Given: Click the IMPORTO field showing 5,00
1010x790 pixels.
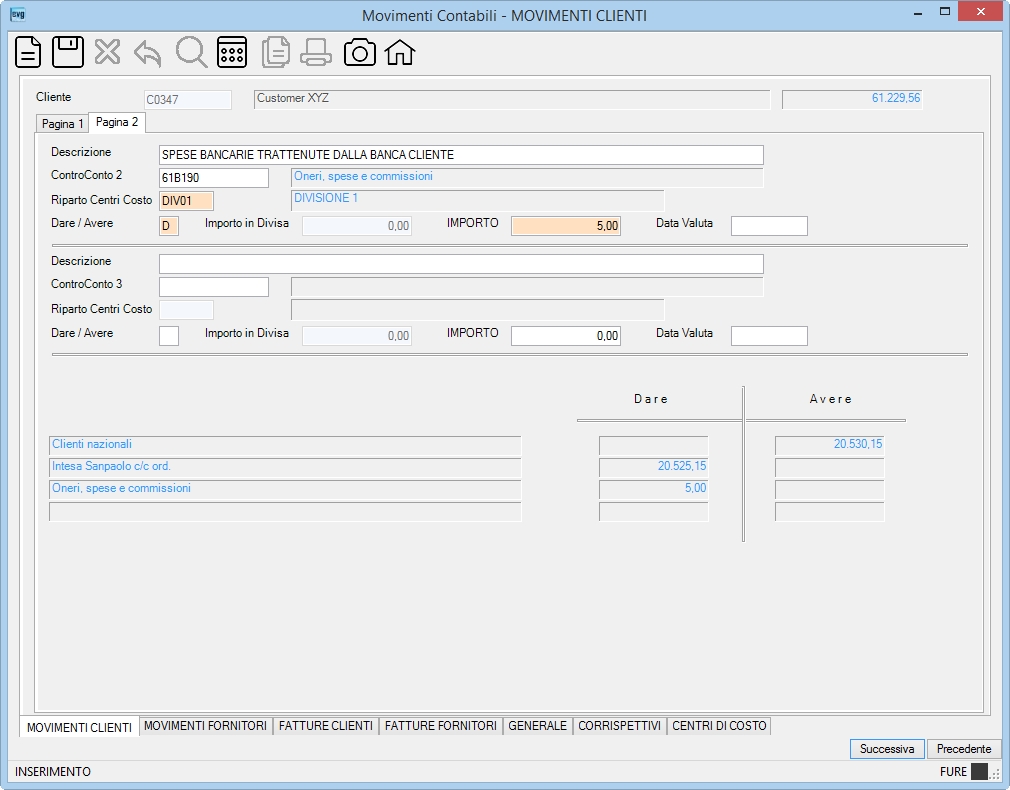Looking at the screenshot, I should [x=566, y=226].
